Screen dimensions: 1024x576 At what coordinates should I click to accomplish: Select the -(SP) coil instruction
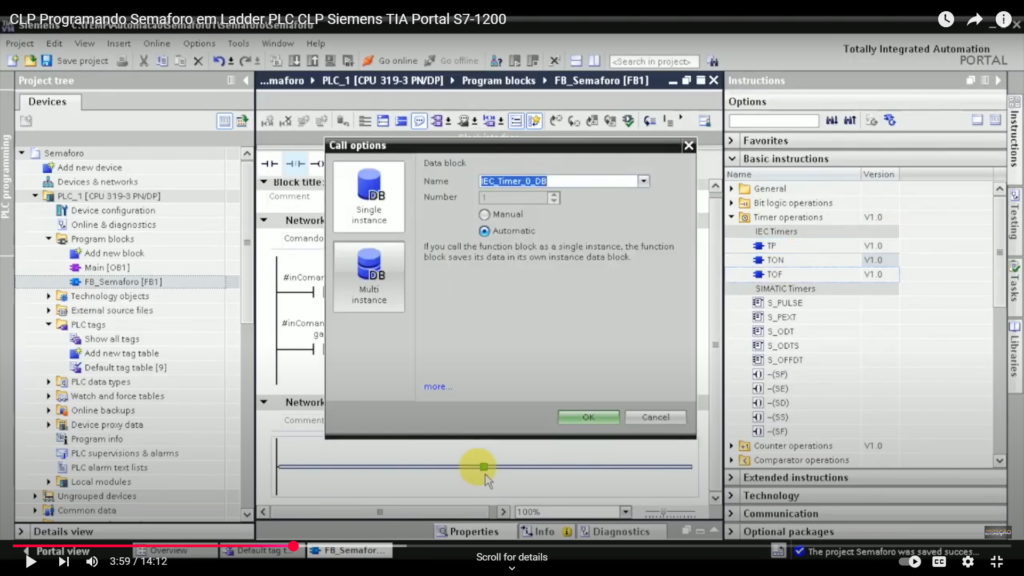[x=777, y=374]
